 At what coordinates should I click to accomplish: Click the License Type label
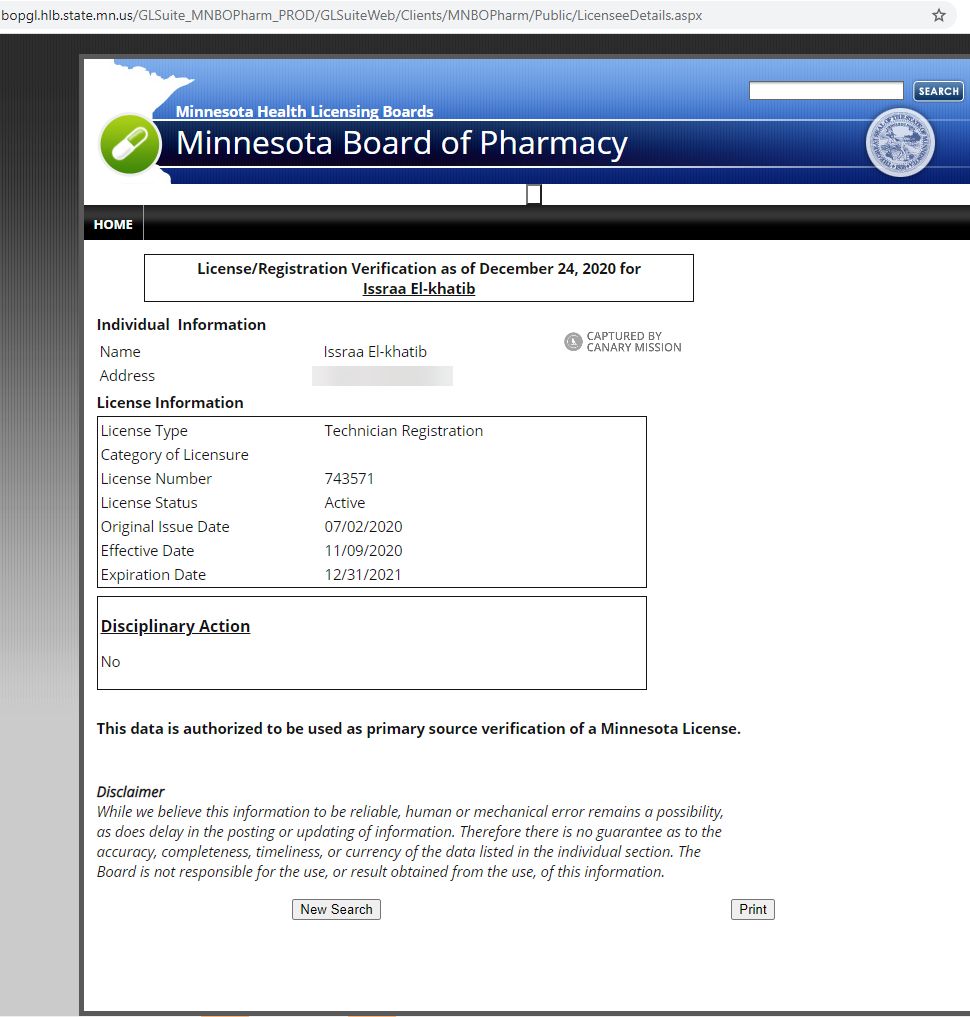[x=144, y=431]
